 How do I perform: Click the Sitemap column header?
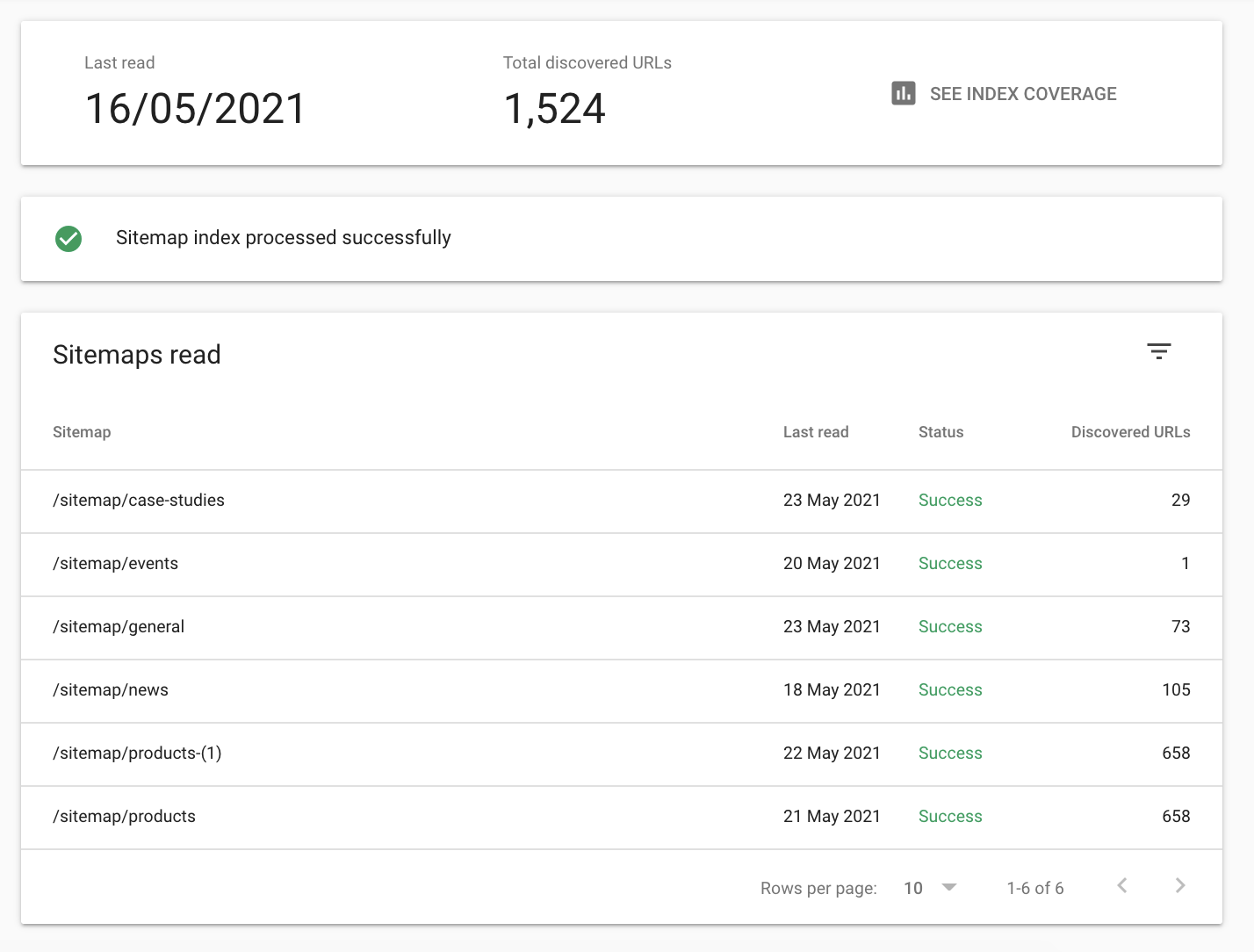(x=82, y=431)
